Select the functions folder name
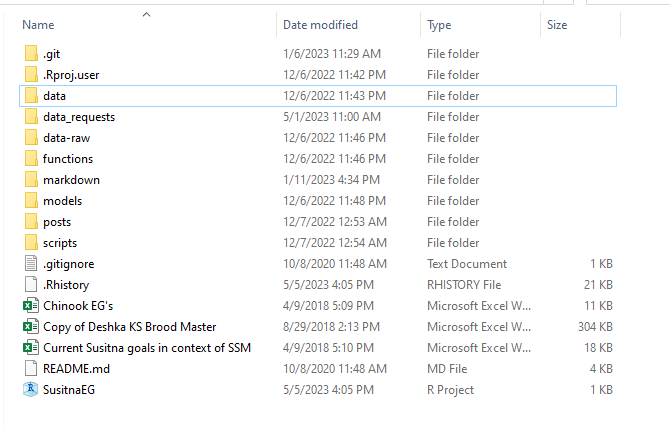Image resolution: width=670 pixels, height=429 pixels. 68,159
